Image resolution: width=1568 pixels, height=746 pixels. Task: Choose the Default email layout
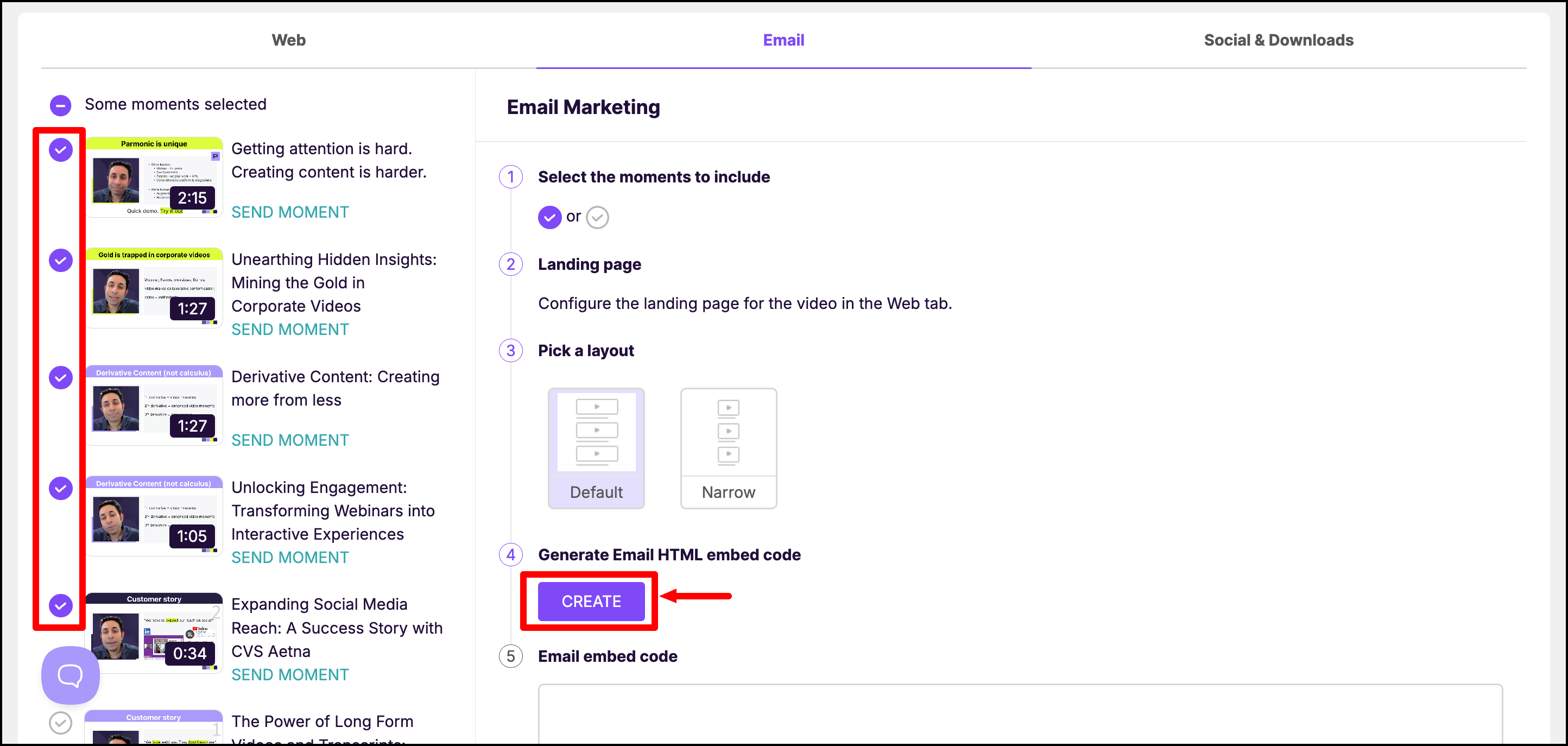(596, 448)
